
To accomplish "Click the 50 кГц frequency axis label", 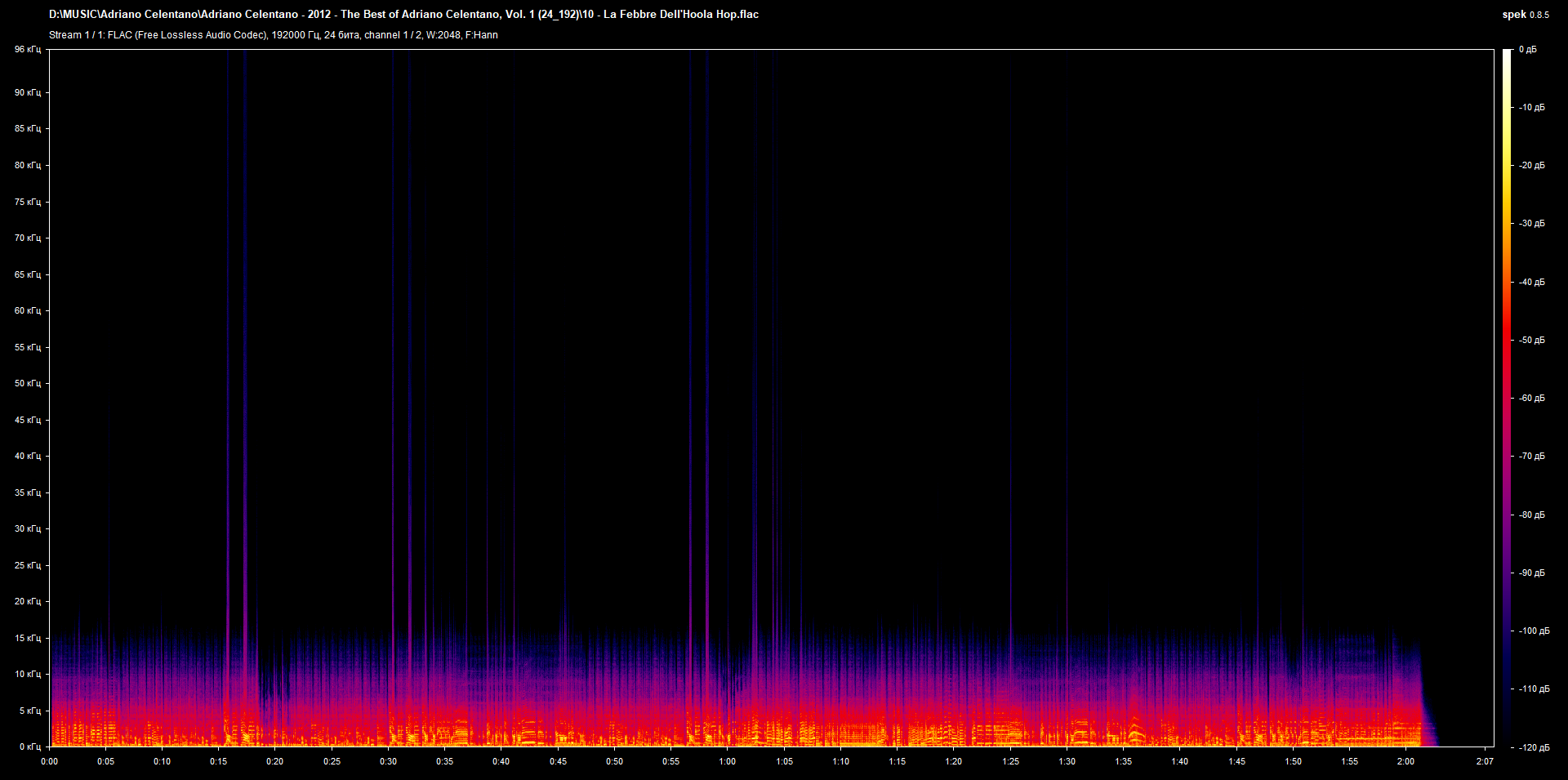I will tap(27, 383).
